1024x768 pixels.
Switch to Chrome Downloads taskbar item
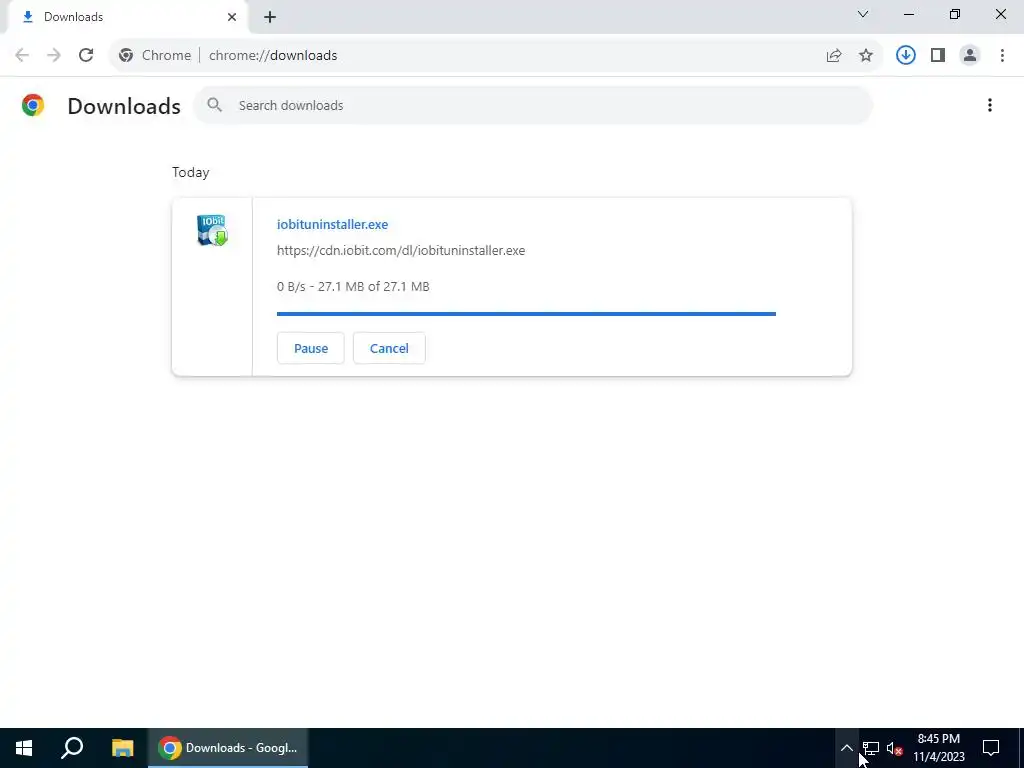tap(228, 748)
